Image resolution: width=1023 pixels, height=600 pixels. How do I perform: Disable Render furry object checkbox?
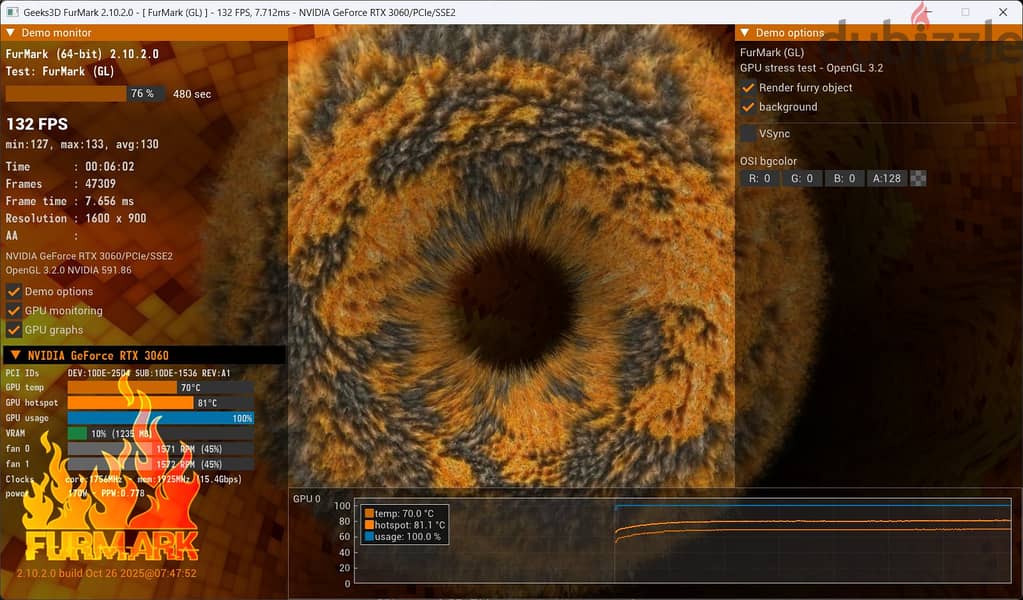[748, 87]
